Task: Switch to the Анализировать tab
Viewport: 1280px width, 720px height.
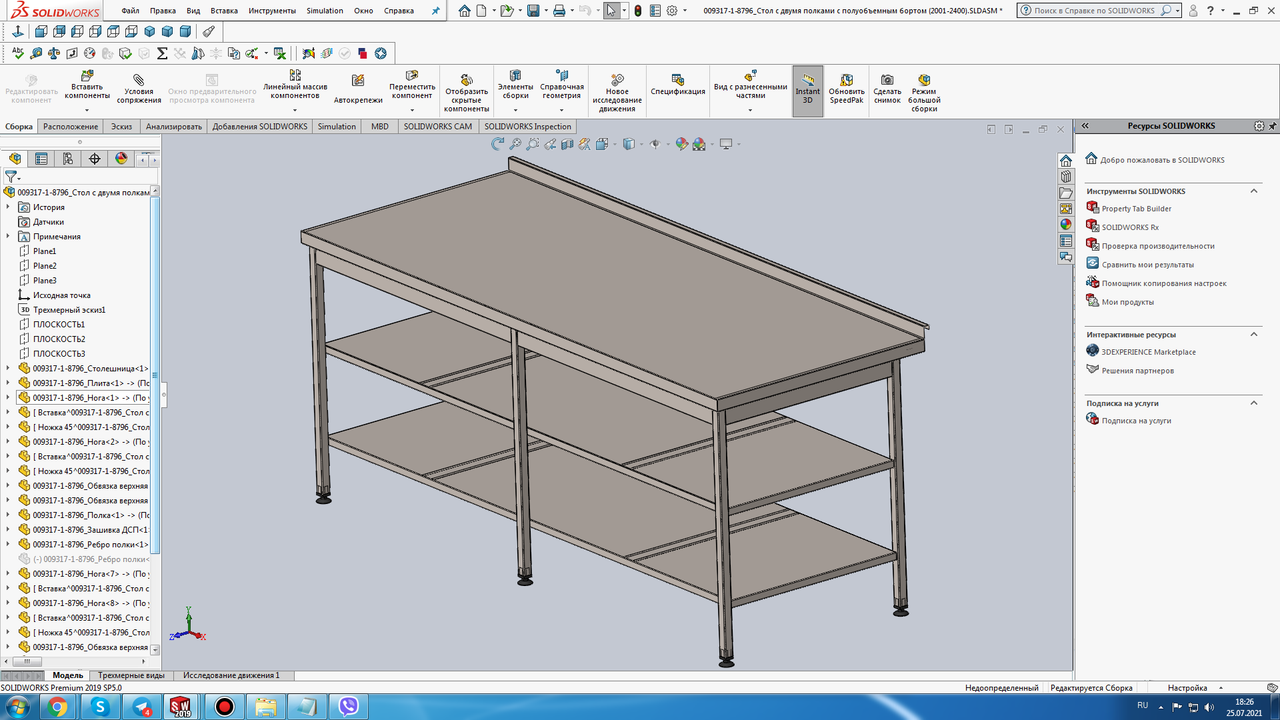Action: coord(174,126)
